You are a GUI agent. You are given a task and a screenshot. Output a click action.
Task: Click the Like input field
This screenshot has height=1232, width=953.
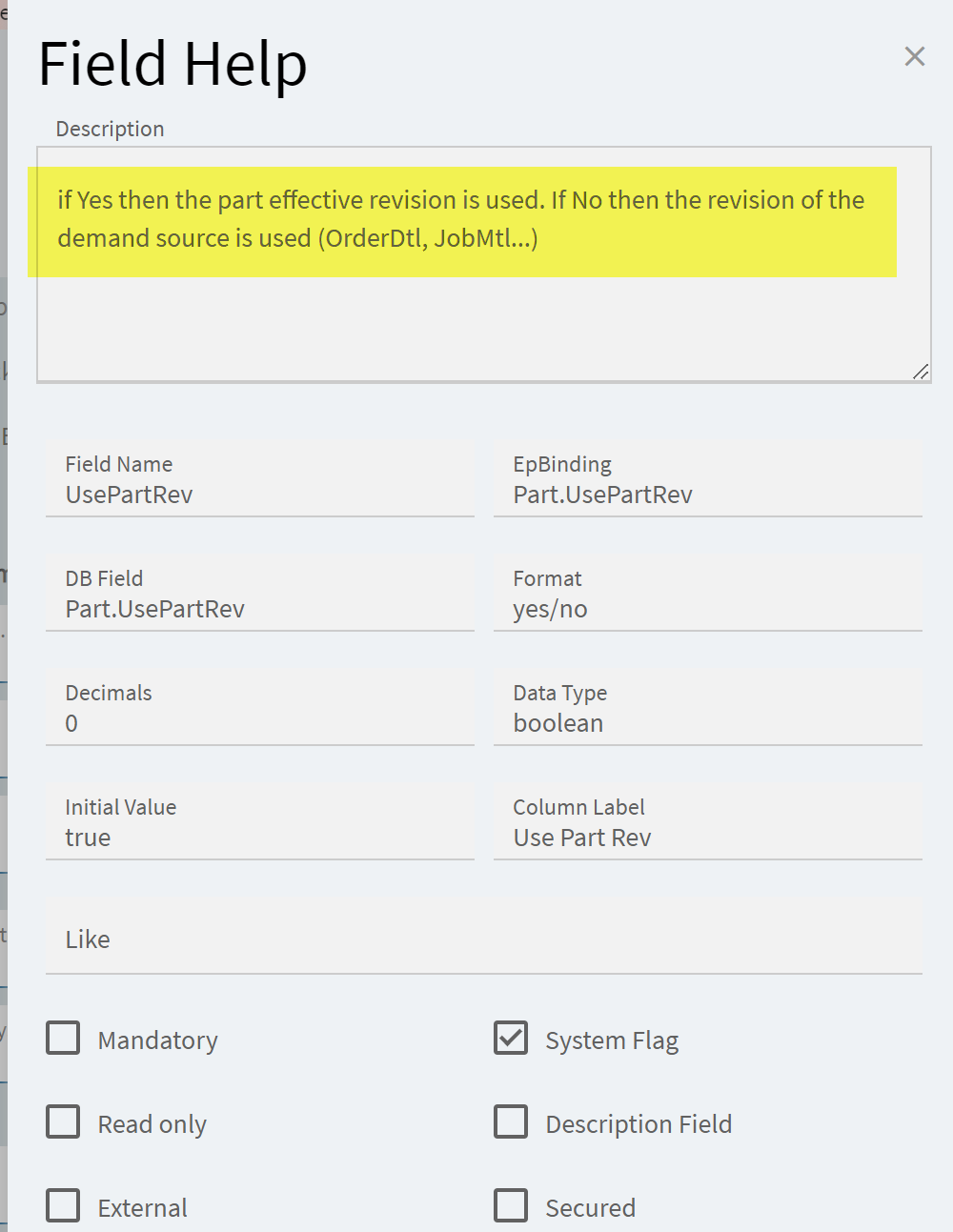pyautogui.click(x=483, y=939)
